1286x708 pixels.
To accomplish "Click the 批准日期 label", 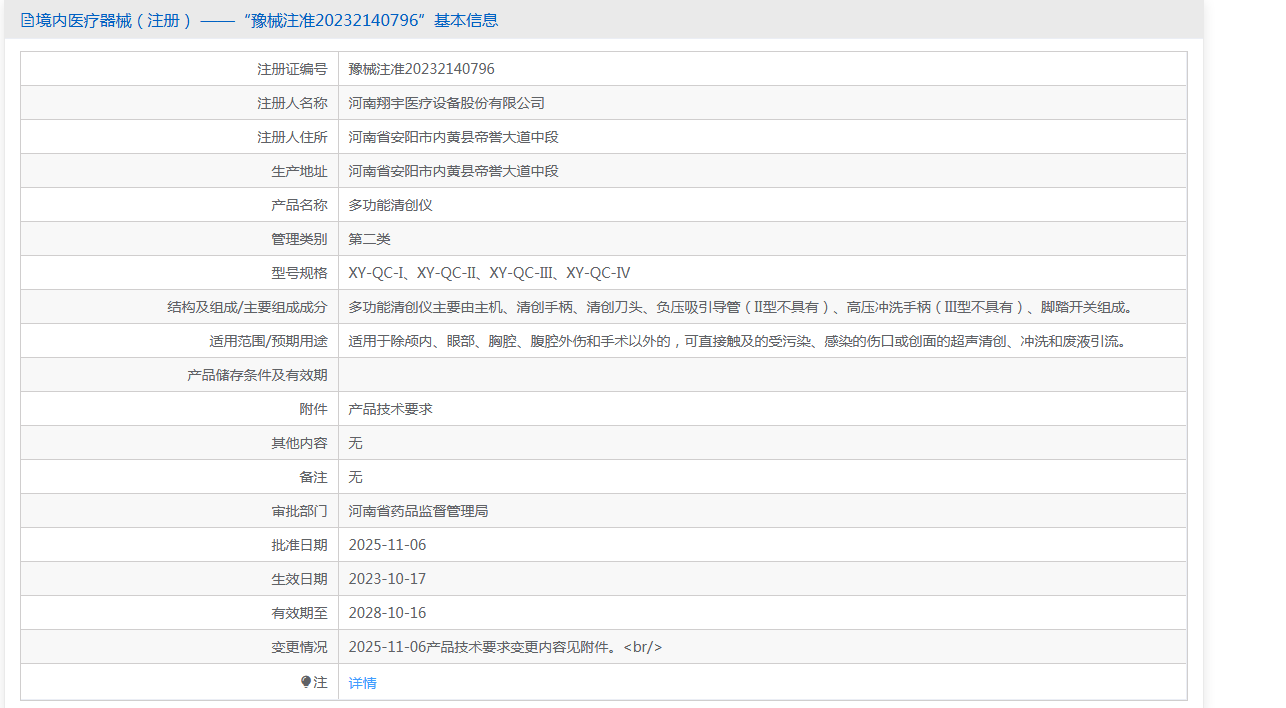I will click(299, 545).
